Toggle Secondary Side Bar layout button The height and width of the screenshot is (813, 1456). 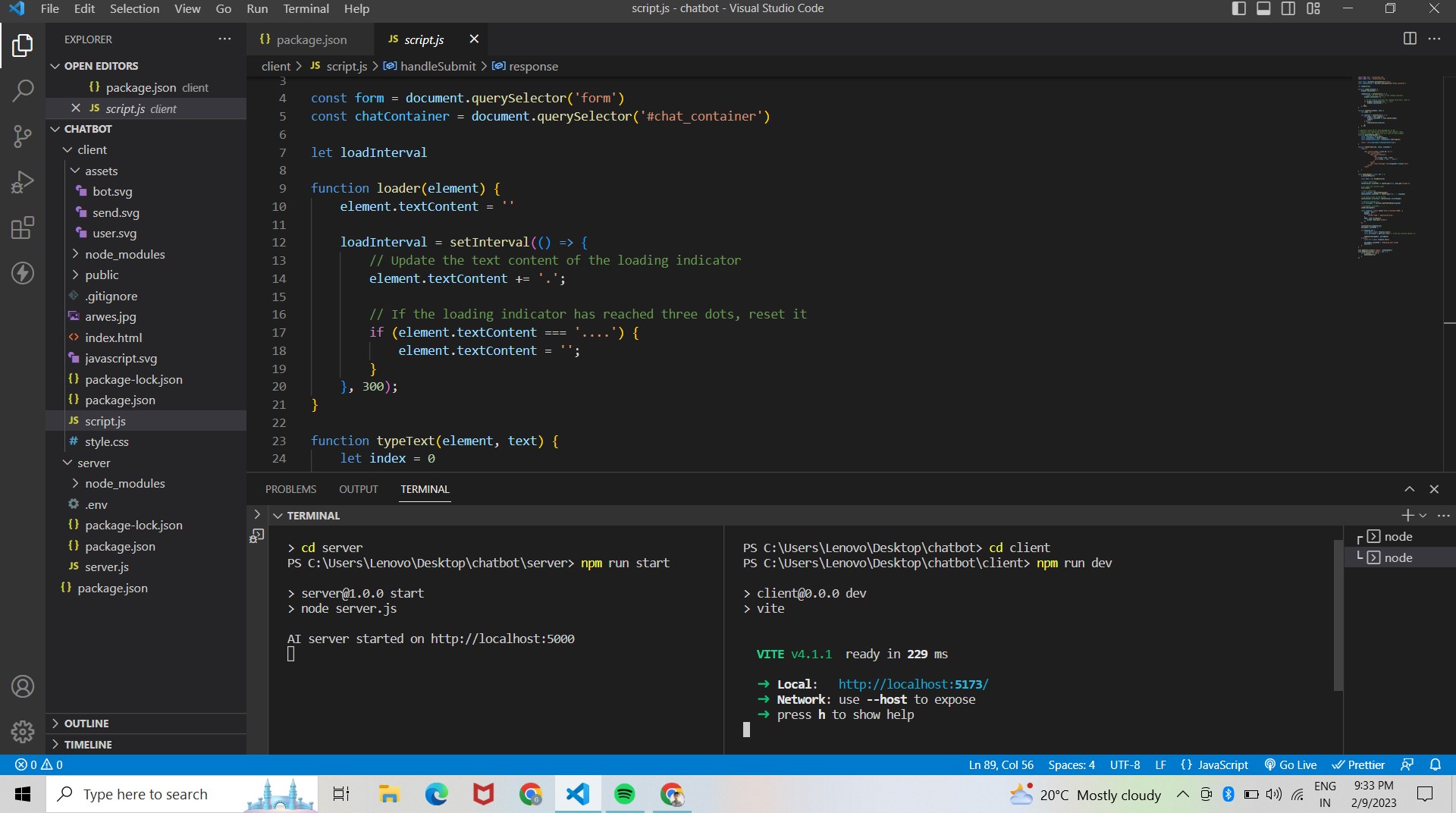1288,8
